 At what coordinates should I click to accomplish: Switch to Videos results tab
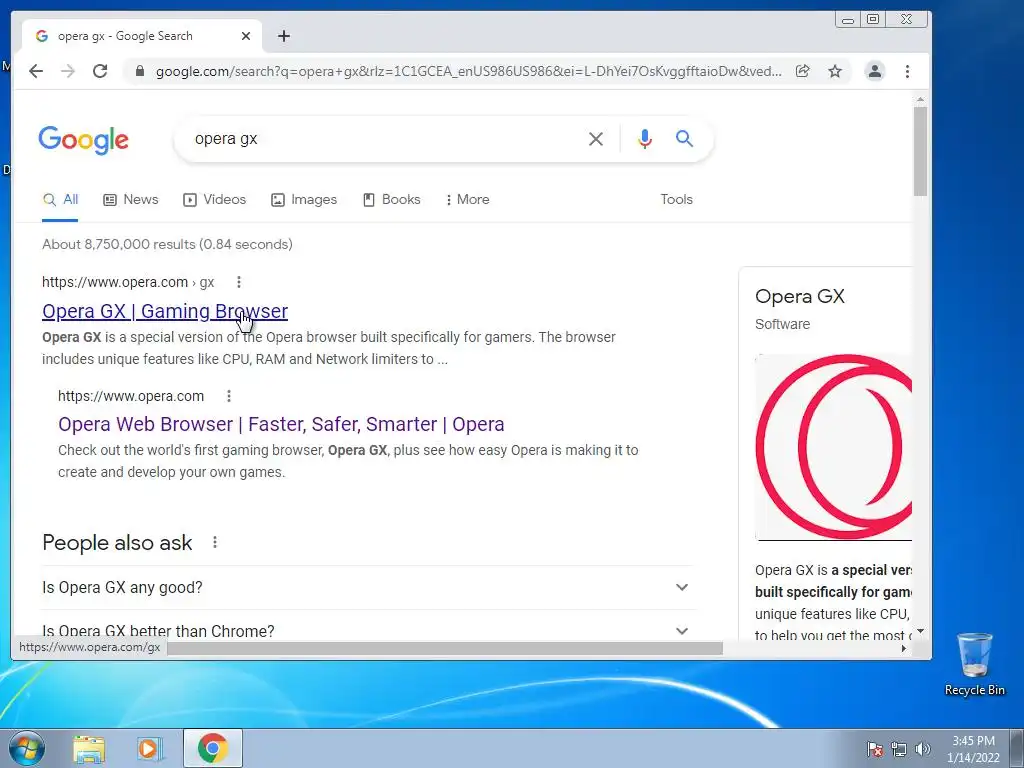pyautogui.click(x=214, y=200)
